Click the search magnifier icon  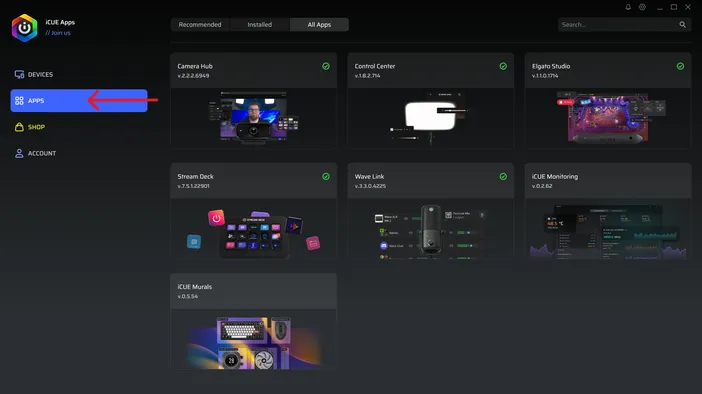click(x=682, y=25)
